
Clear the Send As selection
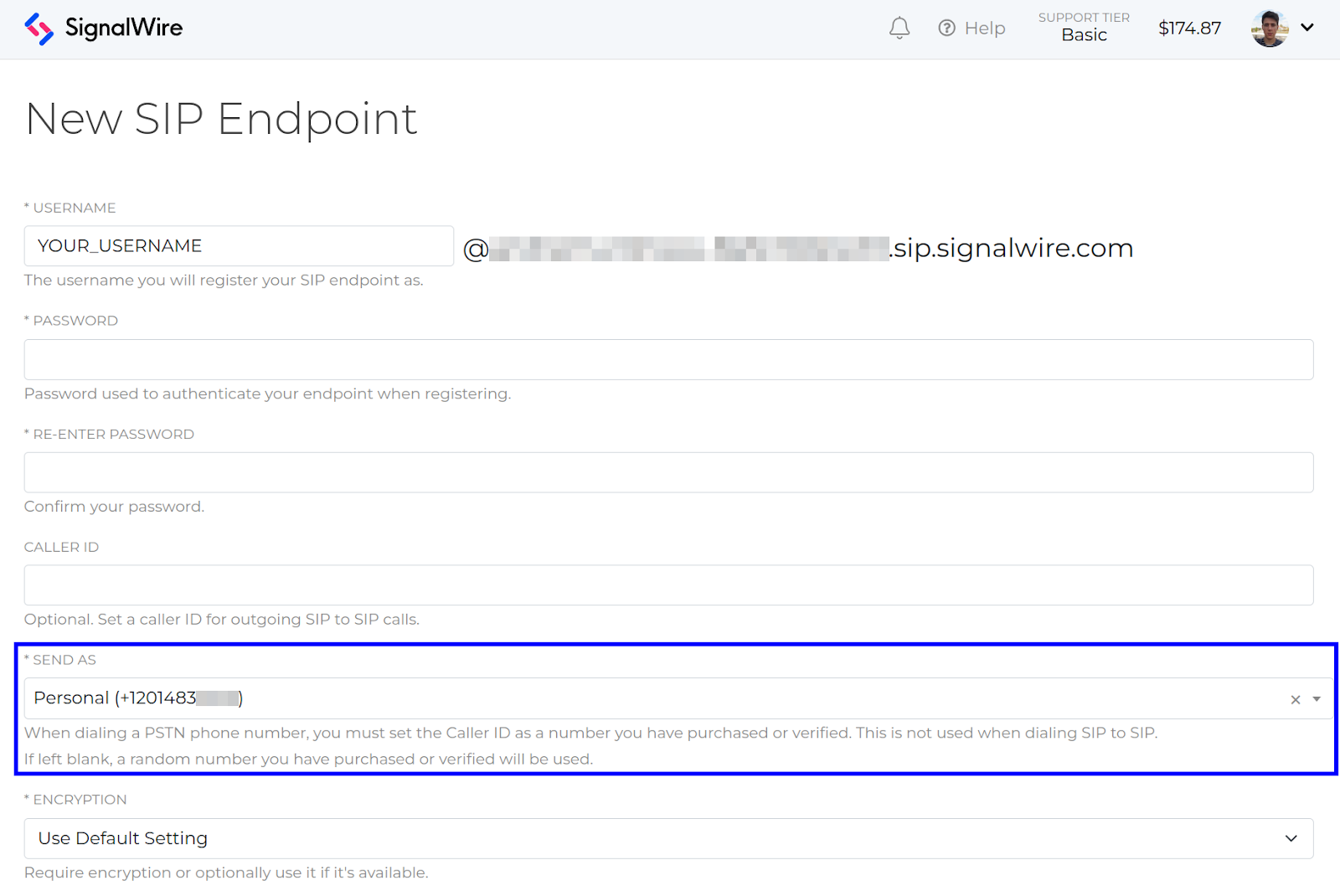[x=1296, y=699]
